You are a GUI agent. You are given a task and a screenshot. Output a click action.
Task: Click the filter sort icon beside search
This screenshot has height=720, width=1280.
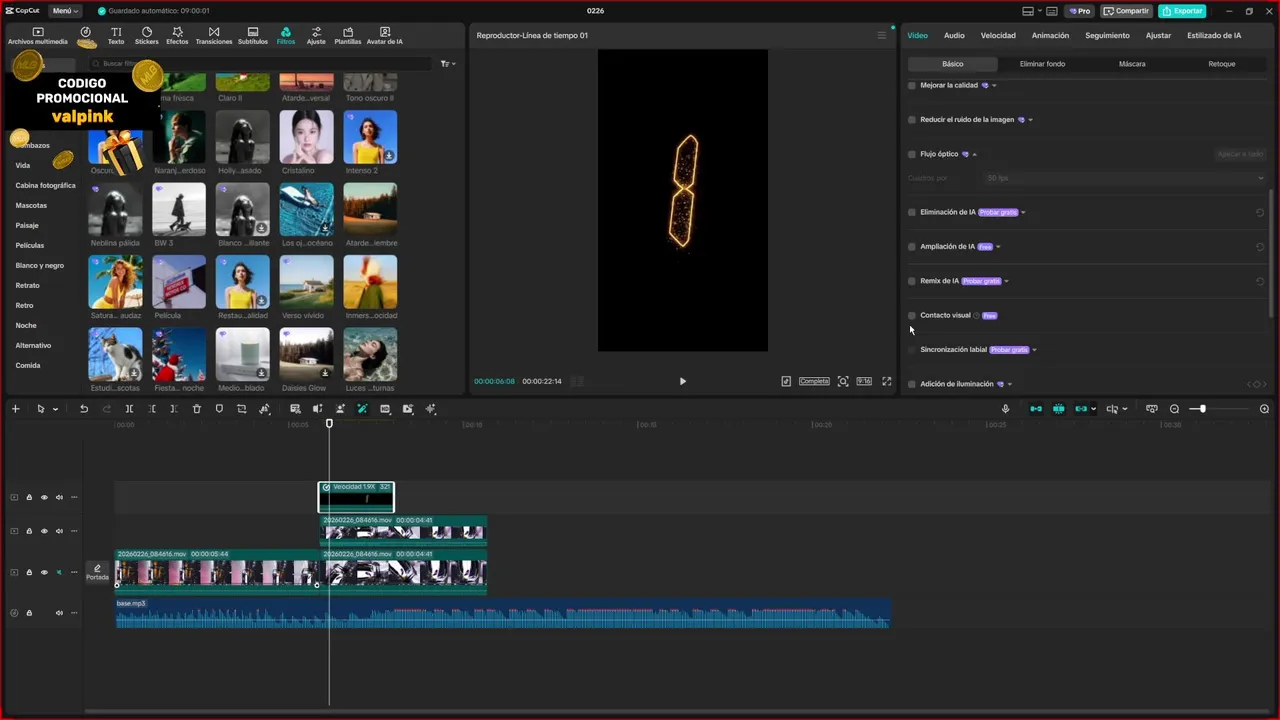click(447, 63)
